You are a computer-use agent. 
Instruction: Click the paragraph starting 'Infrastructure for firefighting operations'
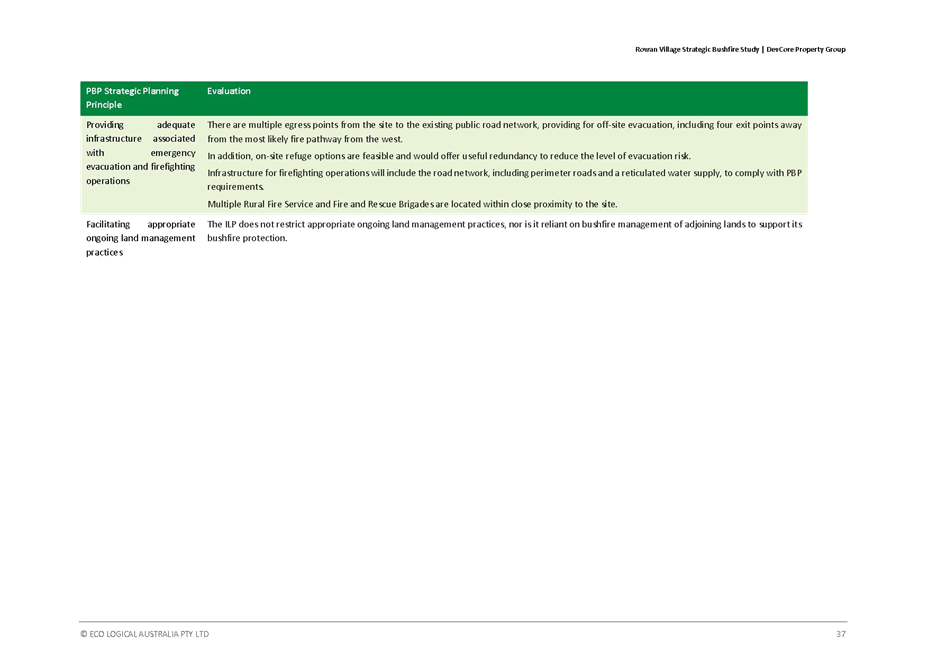click(504, 180)
